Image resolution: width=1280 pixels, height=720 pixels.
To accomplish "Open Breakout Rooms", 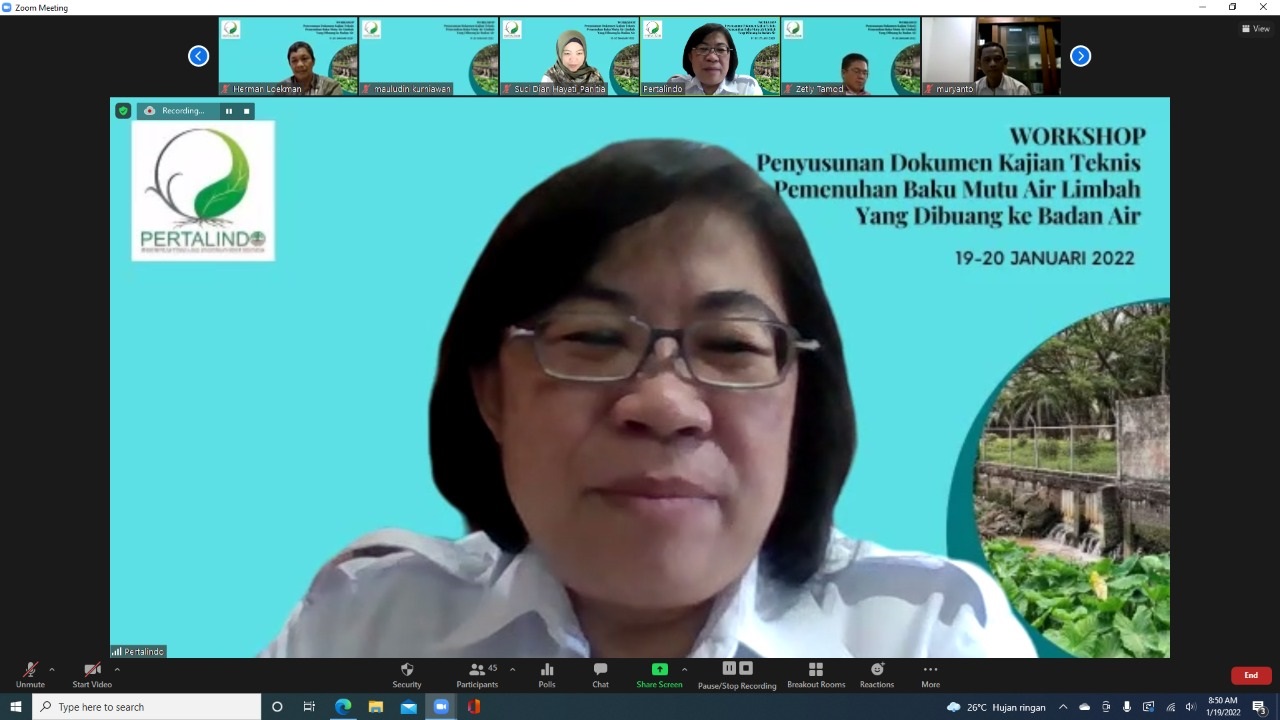I will [816, 675].
